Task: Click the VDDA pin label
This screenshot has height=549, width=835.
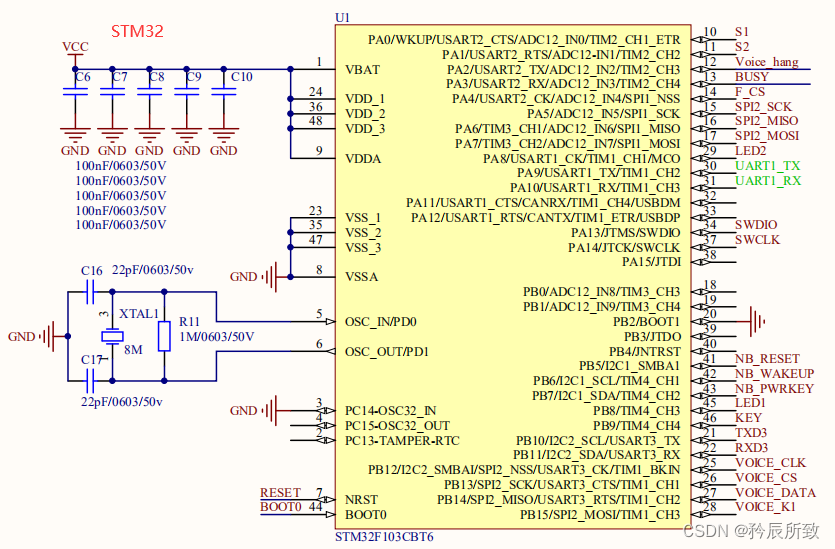Action: tap(363, 159)
